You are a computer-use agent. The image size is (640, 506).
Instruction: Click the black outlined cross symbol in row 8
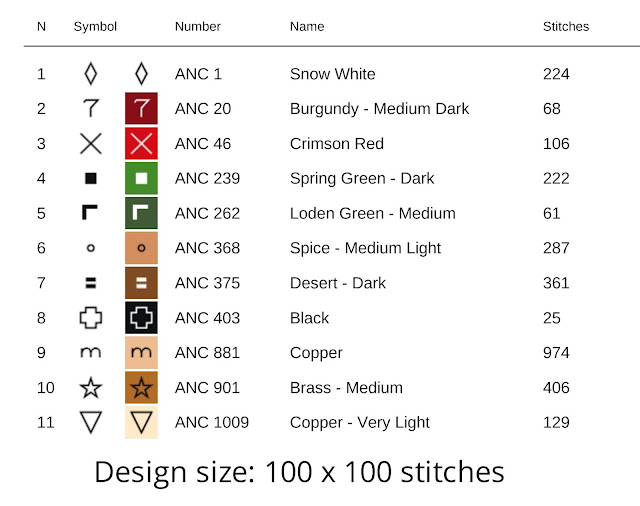click(91, 317)
